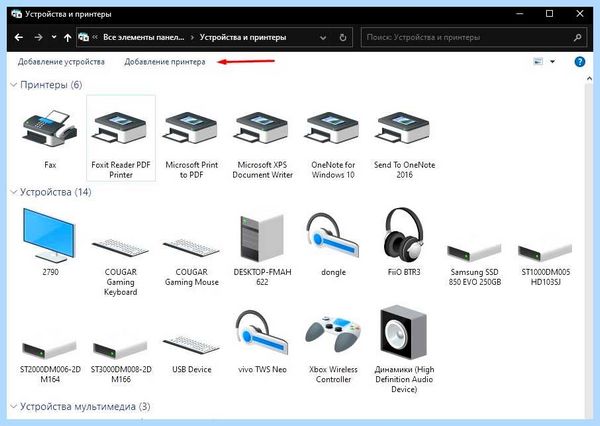The width and height of the screenshot is (600, 426).
Task: Select Send To OneNote 2016 printer
Action: coord(404,128)
